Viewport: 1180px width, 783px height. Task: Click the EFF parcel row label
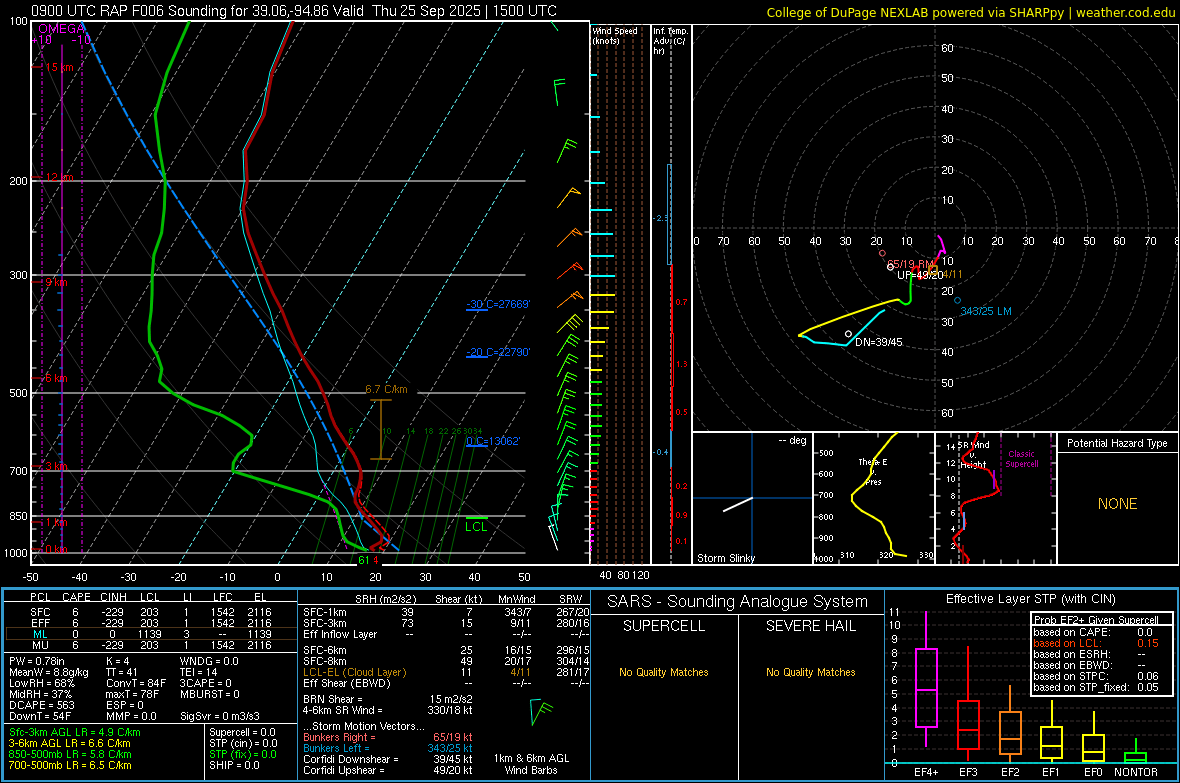coord(40,623)
